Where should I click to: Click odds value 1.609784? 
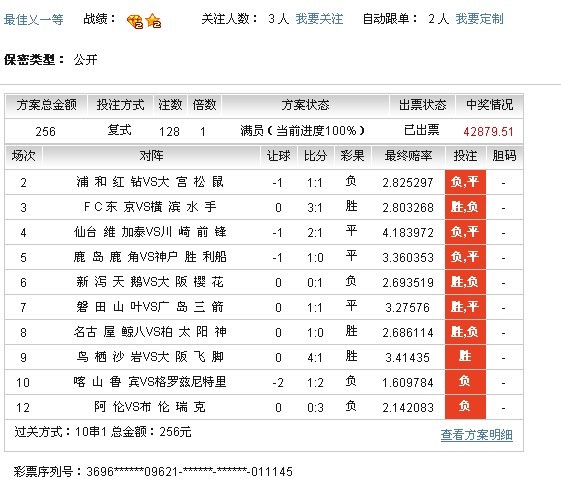point(408,383)
